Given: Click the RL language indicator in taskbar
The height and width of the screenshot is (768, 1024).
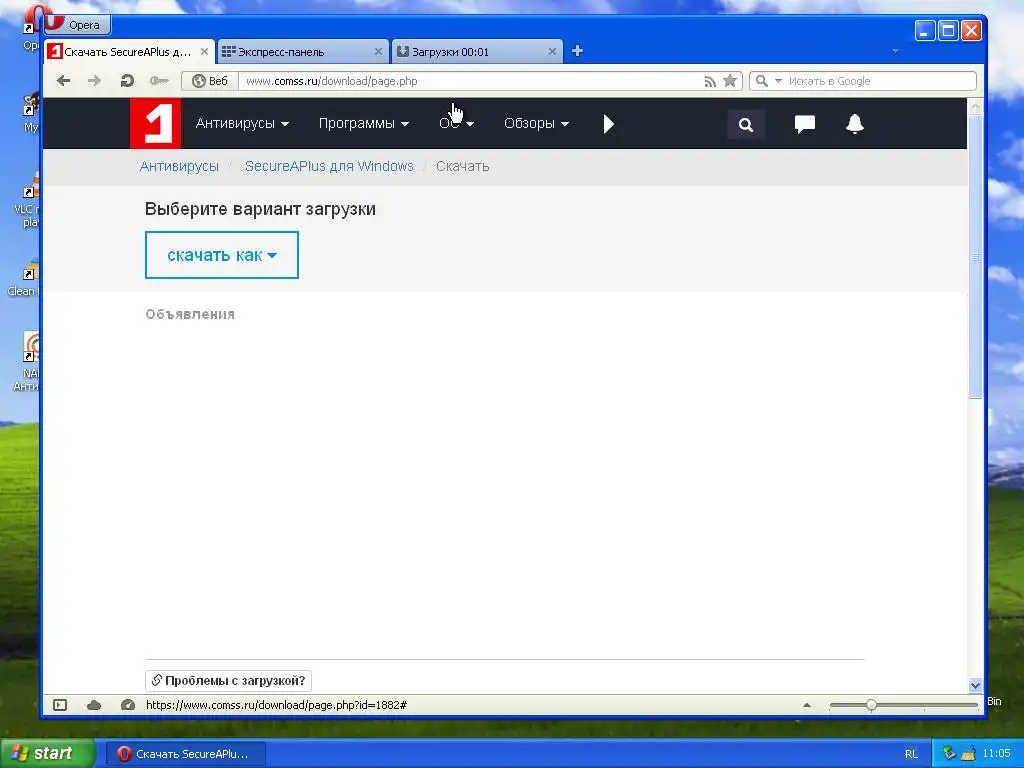Looking at the screenshot, I should pos(911,754).
